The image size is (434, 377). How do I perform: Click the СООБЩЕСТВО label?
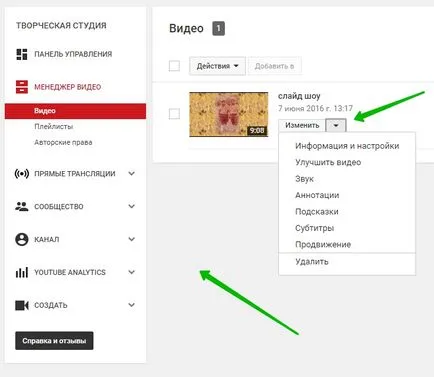(x=59, y=206)
